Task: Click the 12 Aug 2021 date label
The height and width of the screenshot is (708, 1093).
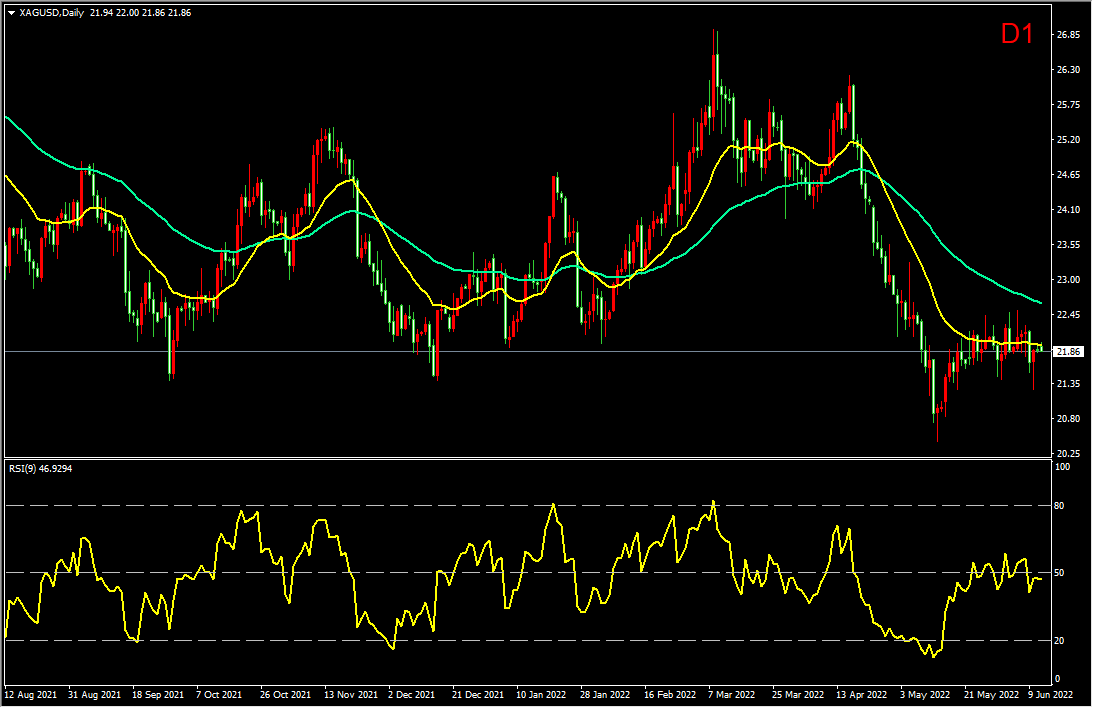Action: coord(31,695)
